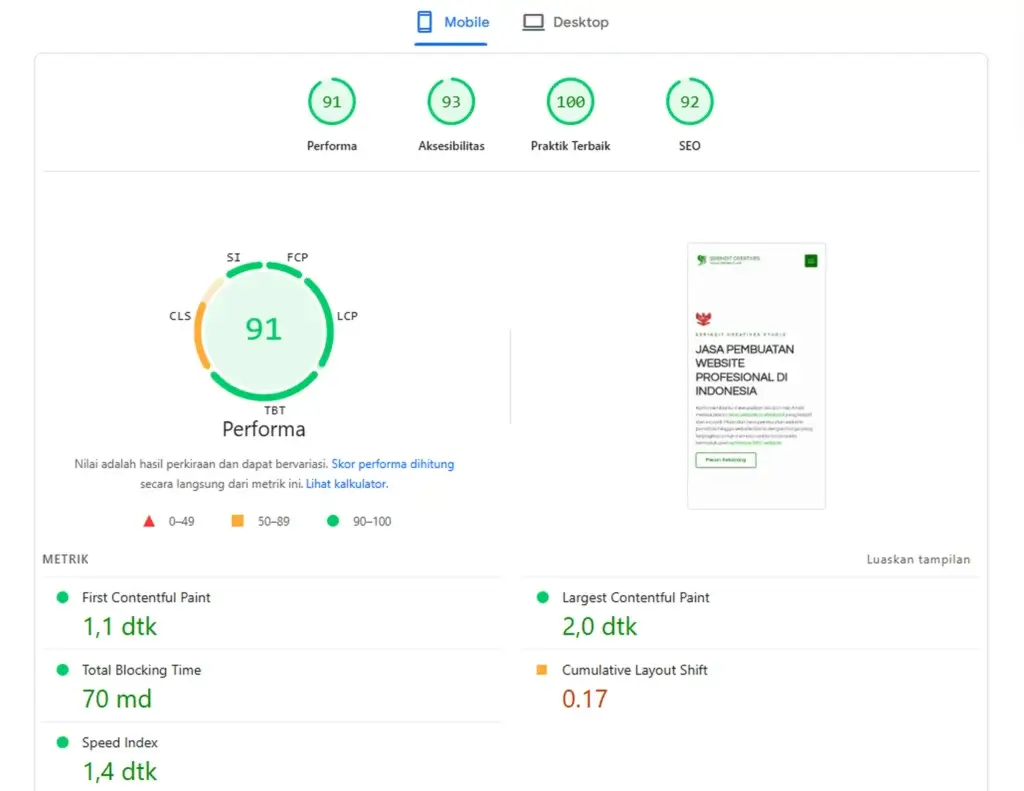The image size is (1024, 791).
Task: Click the website preview thumbnail
Action: (756, 375)
